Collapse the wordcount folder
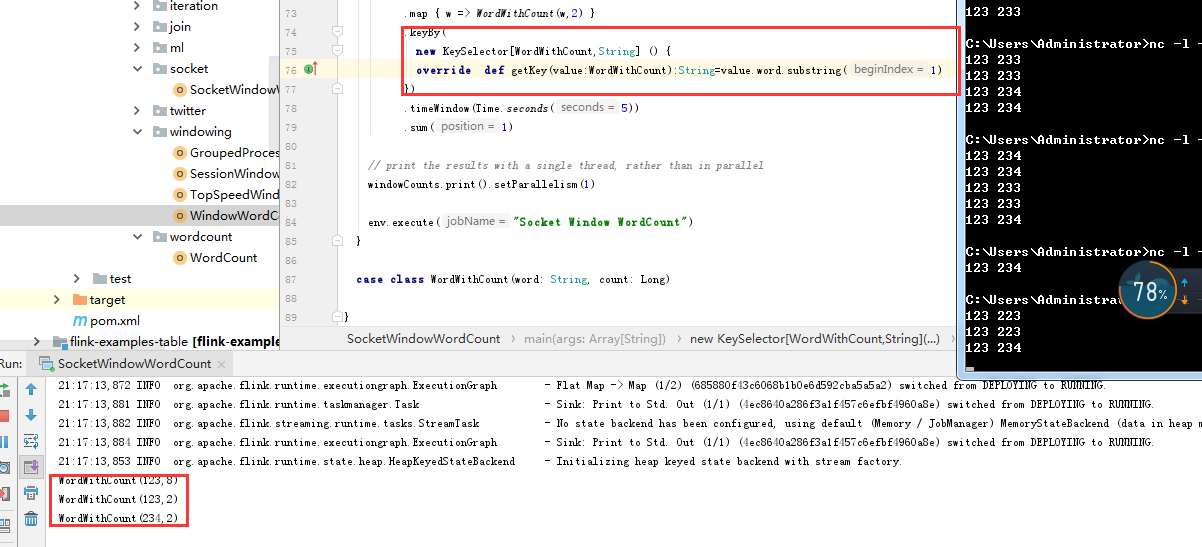 pos(137,237)
